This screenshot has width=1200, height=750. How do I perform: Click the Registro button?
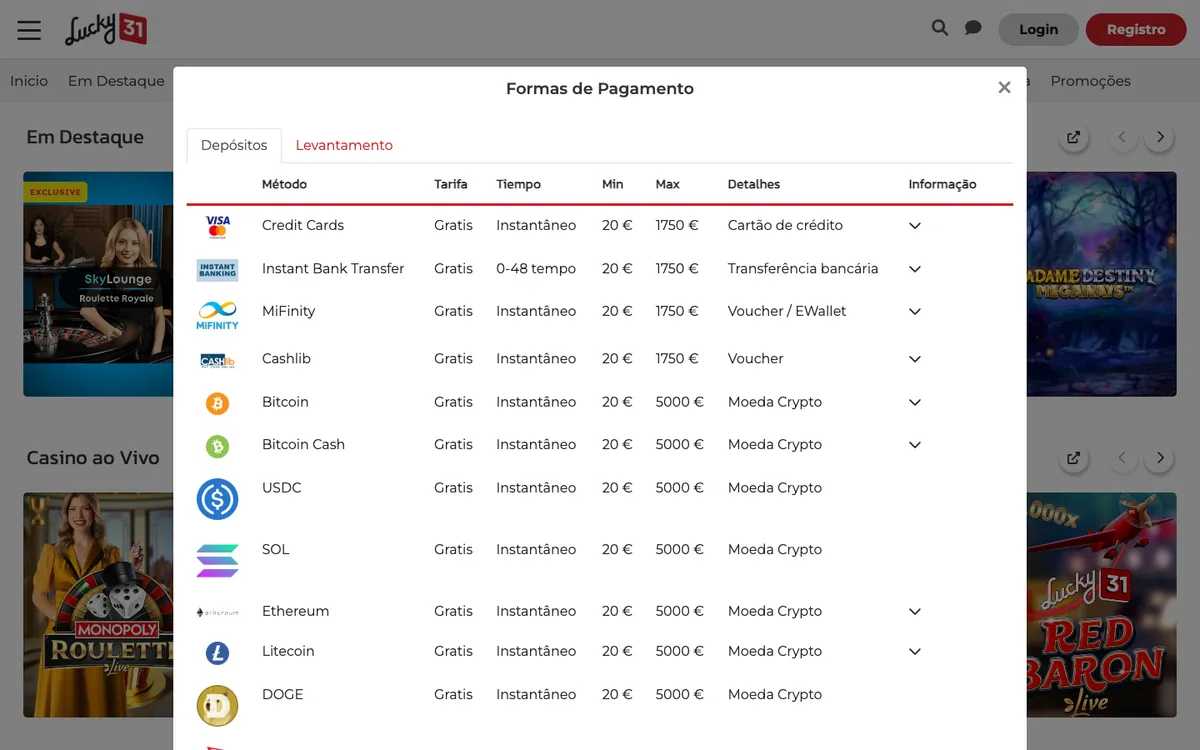tap(1136, 29)
